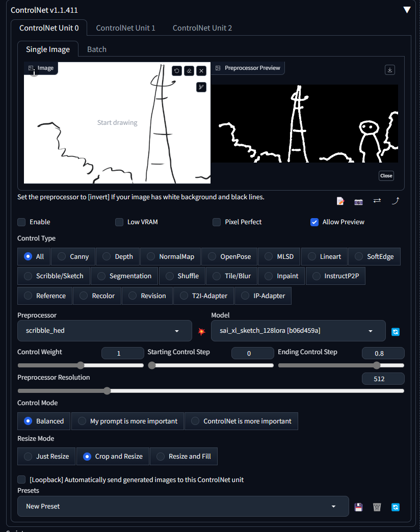The image size is (420, 532).
Task: Select the Depth control type
Action: [x=118, y=256]
